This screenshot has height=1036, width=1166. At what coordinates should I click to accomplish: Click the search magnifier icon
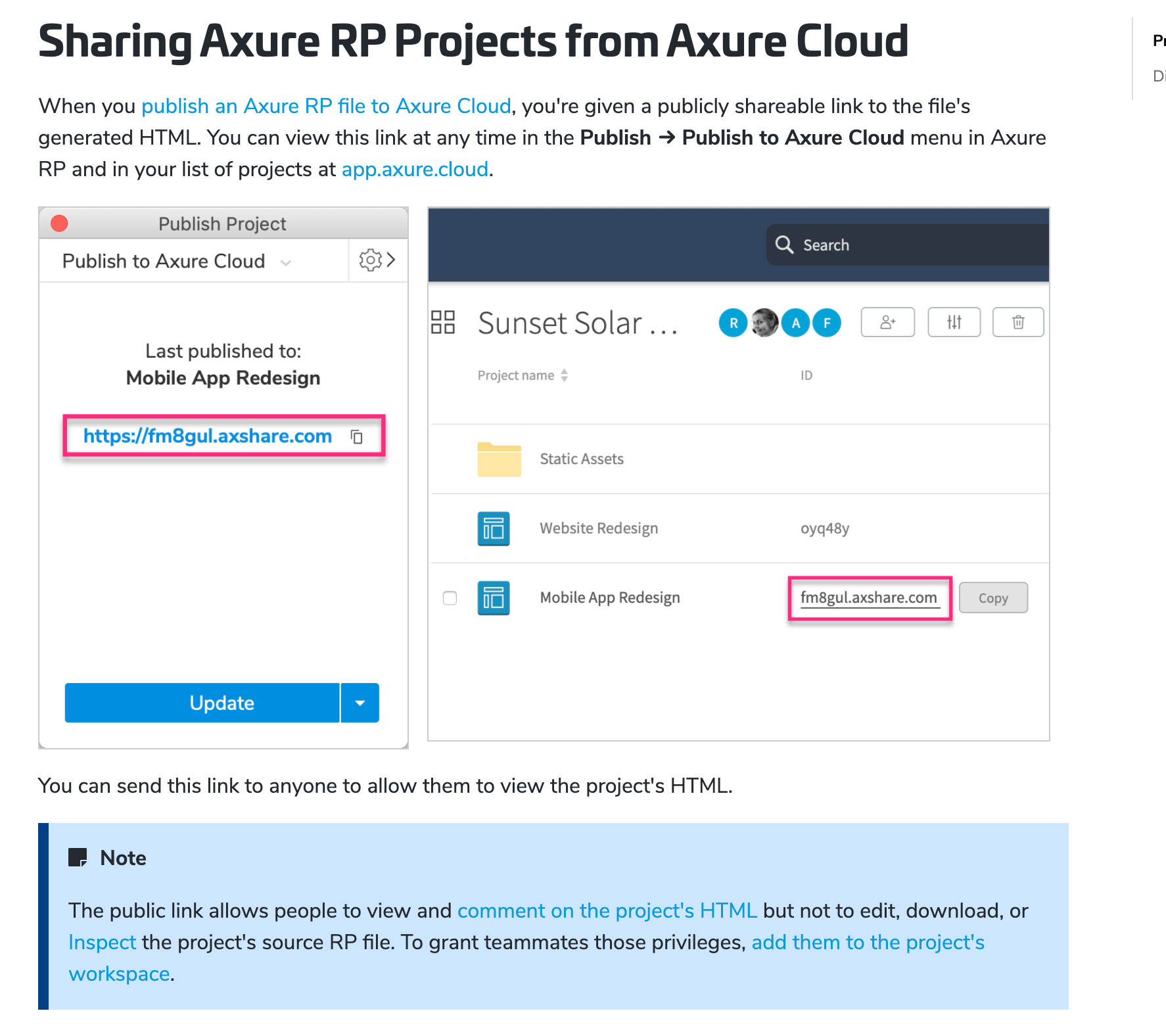[x=785, y=245]
